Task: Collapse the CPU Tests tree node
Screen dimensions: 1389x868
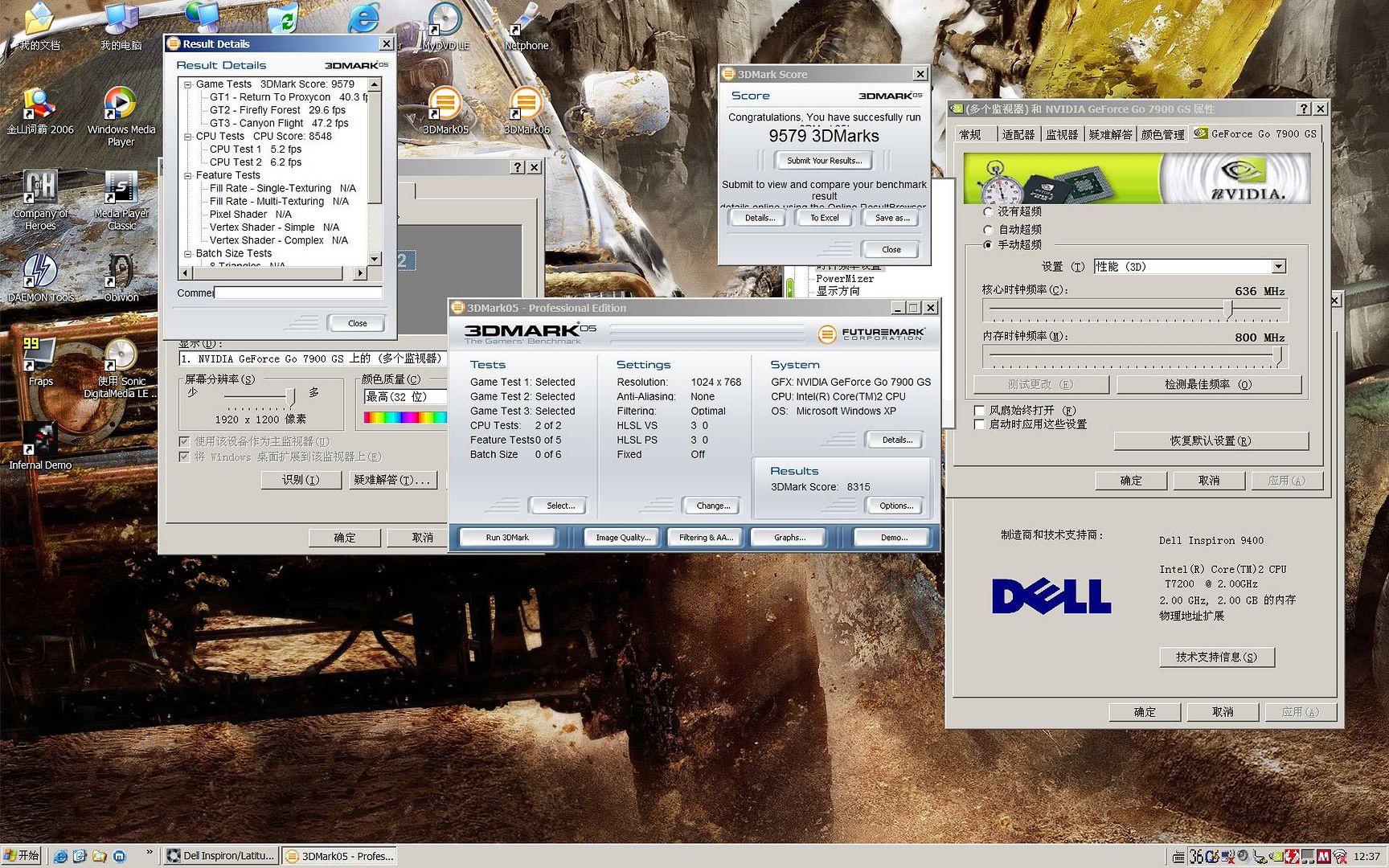Action: 188,137
